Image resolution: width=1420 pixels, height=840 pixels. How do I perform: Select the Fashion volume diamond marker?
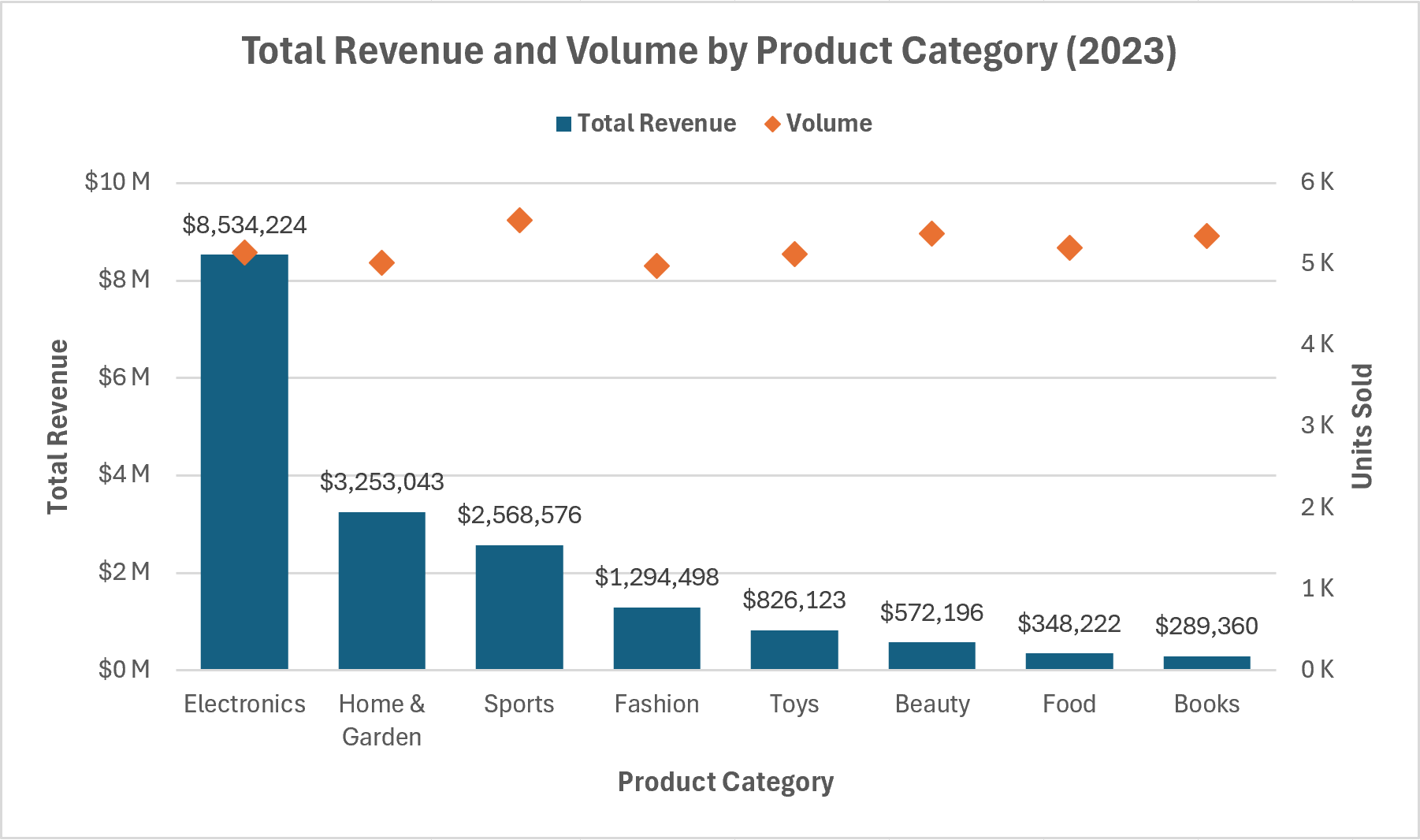pos(656,266)
